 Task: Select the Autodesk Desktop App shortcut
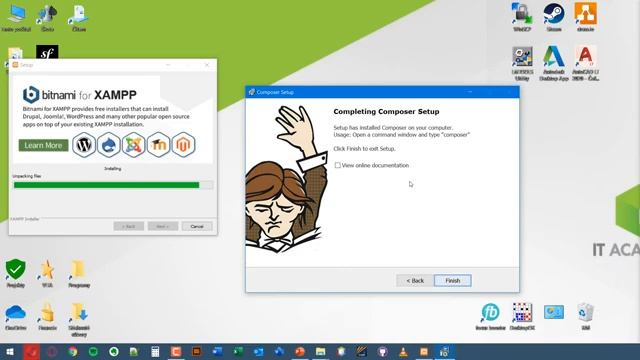pyautogui.click(x=554, y=63)
